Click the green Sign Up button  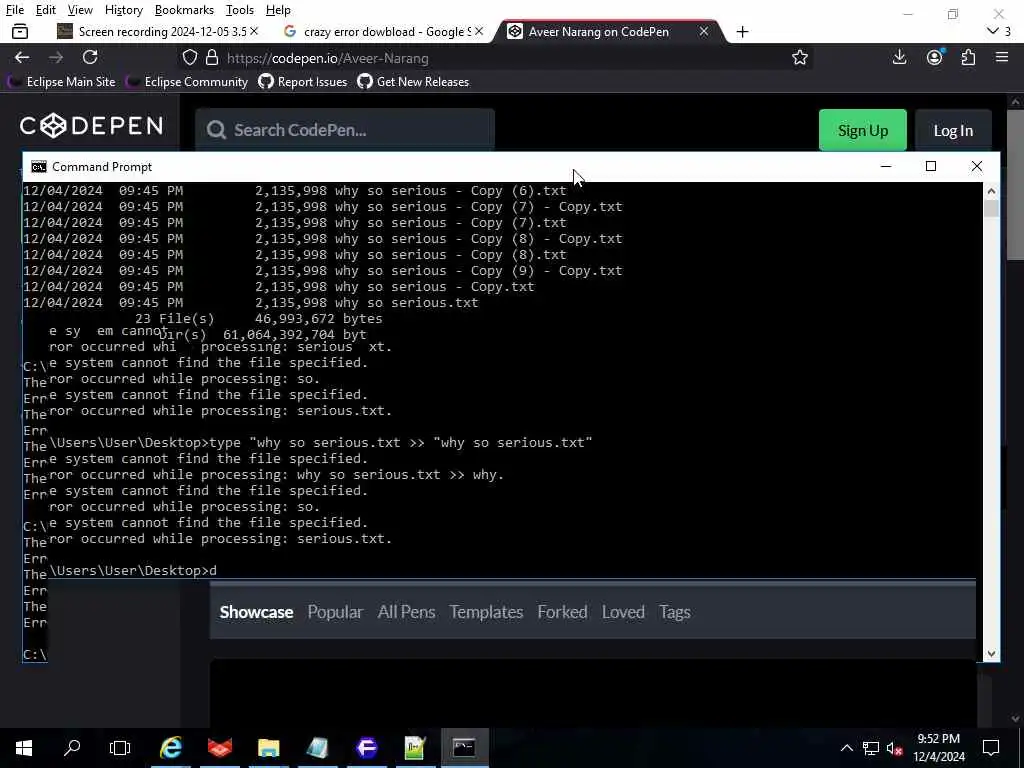863,131
